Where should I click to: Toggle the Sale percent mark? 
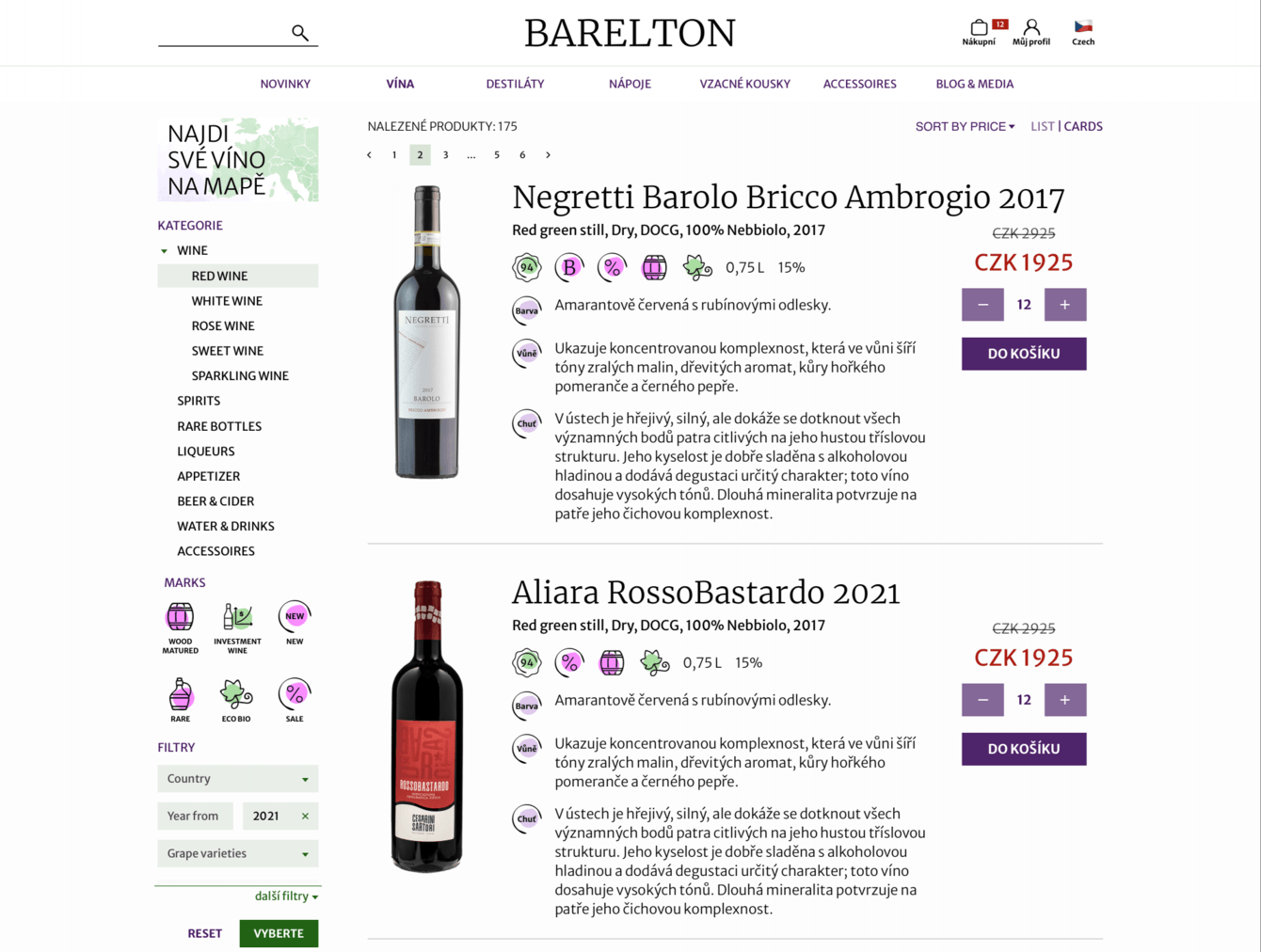(295, 694)
